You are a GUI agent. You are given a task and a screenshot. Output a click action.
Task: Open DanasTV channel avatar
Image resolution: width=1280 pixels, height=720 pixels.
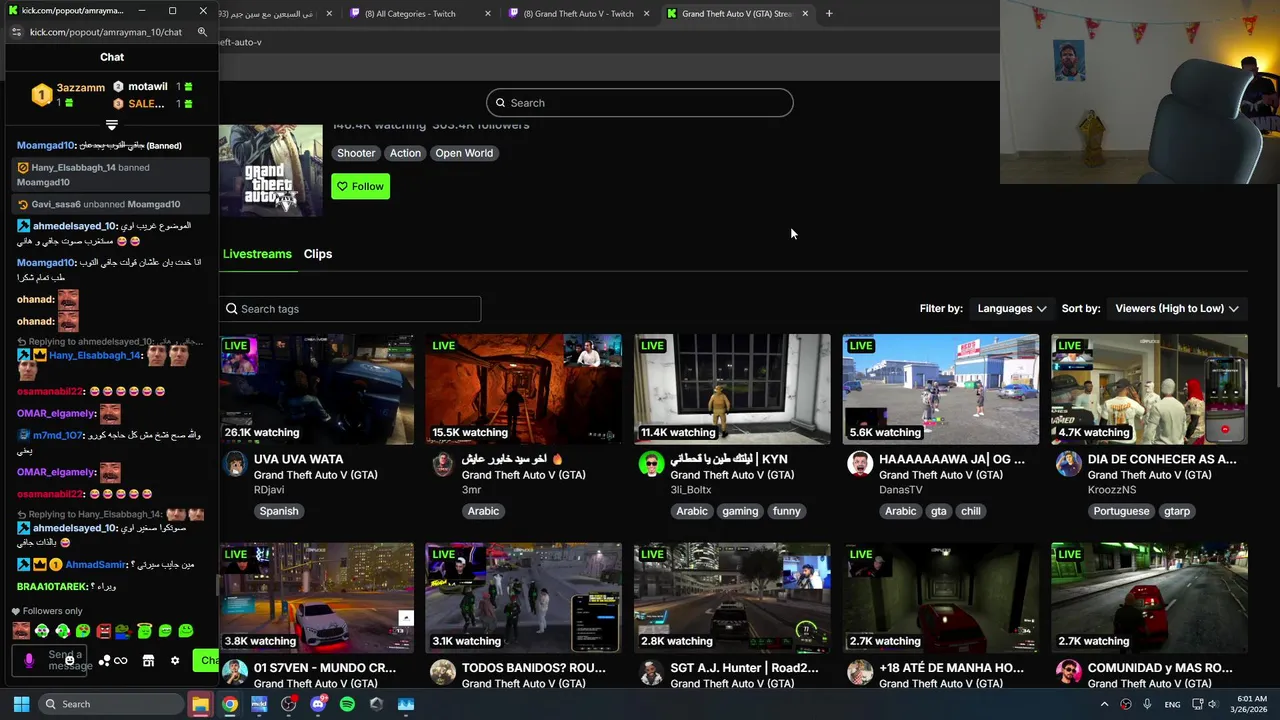tap(860, 464)
